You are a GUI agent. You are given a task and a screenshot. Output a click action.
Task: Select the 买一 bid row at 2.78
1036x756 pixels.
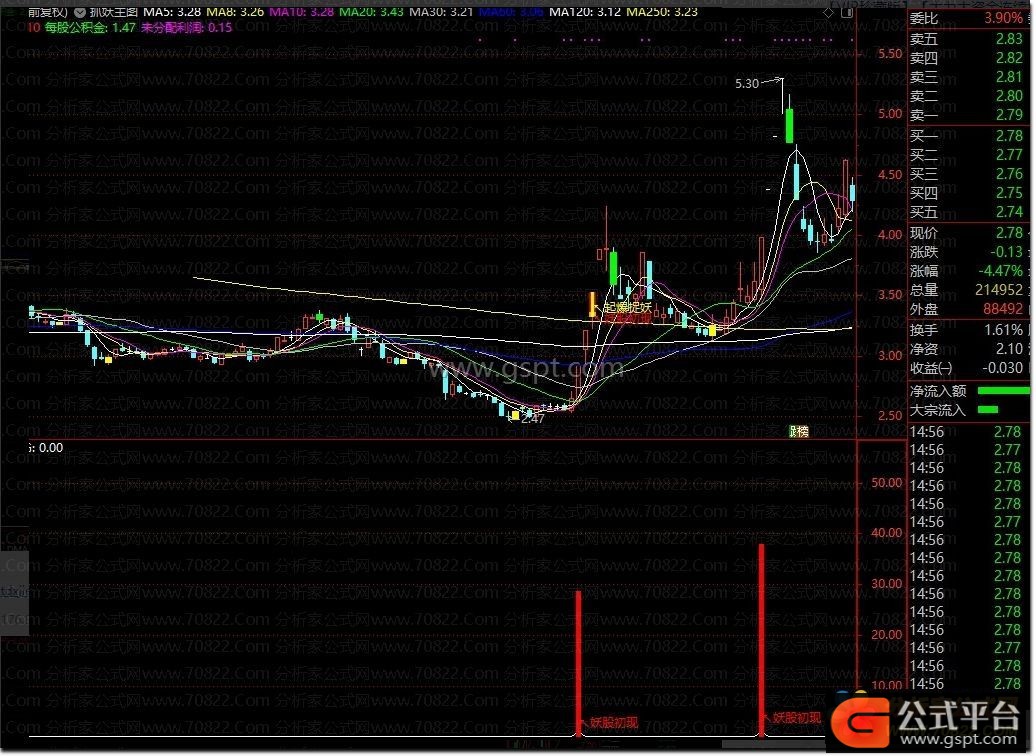coord(967,136)
